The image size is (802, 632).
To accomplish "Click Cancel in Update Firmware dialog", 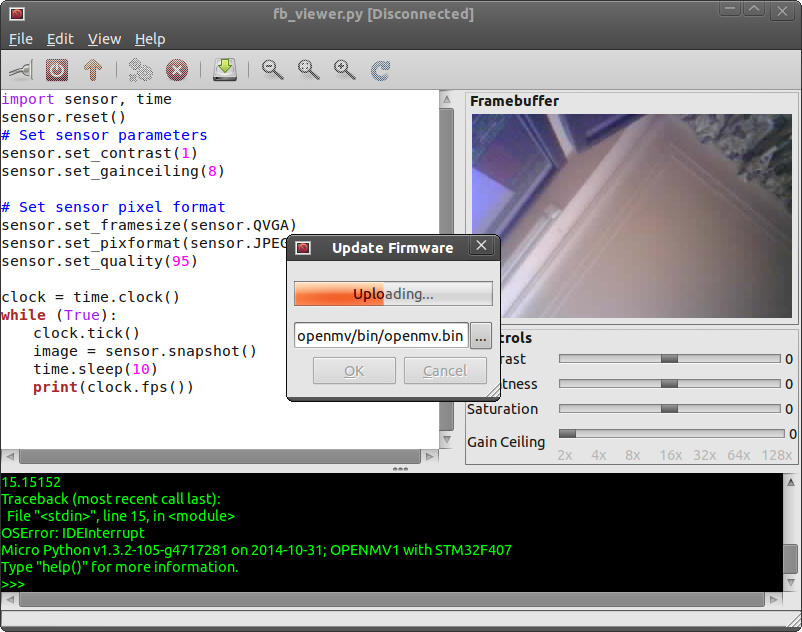I will click(445, 371).
